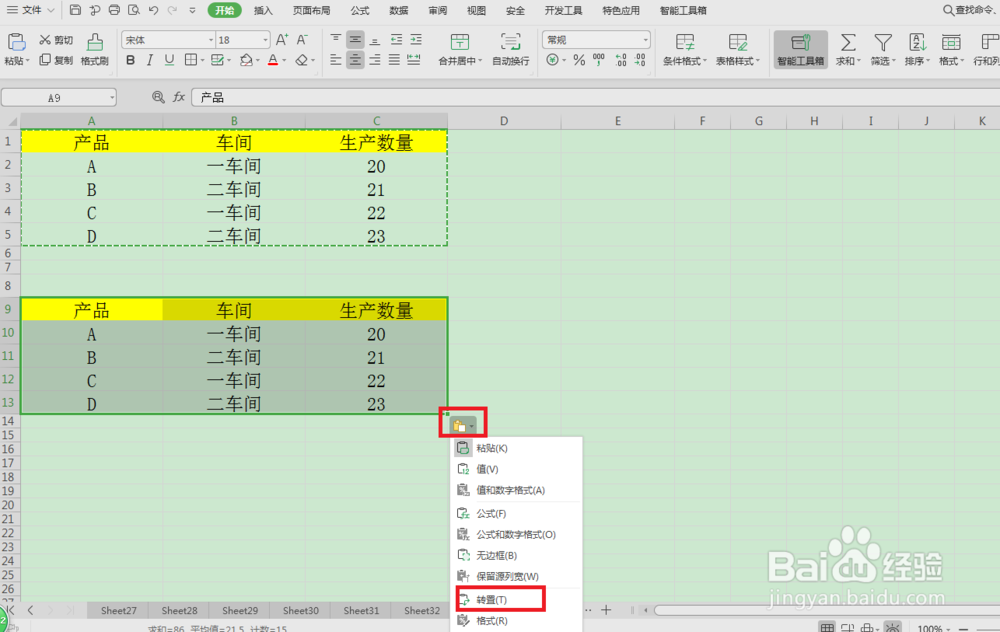This screenshot has width=1000, height=632.
Task: Expand the font color dropdown arrow
Action: 284,61
